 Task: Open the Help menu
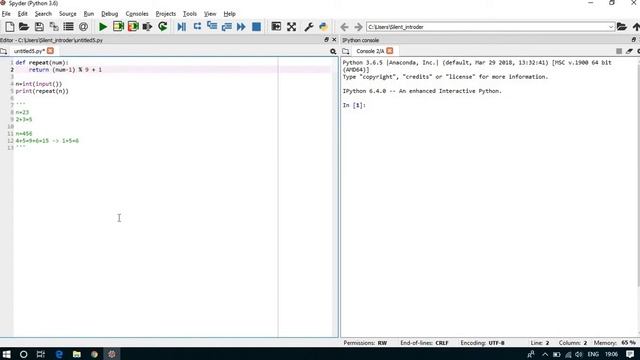[x=229, y=14]
